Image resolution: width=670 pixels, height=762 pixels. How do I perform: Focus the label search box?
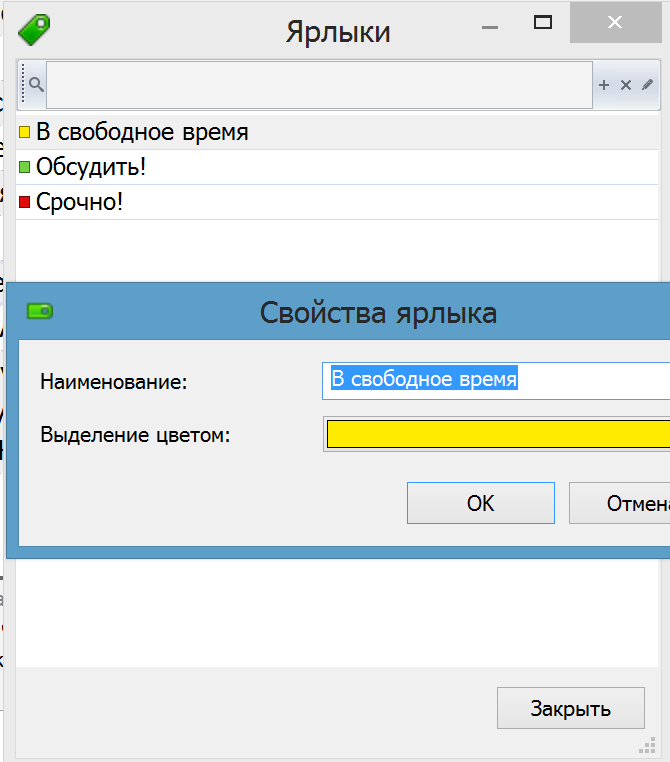pyautogui.click(x=319, y=85)
